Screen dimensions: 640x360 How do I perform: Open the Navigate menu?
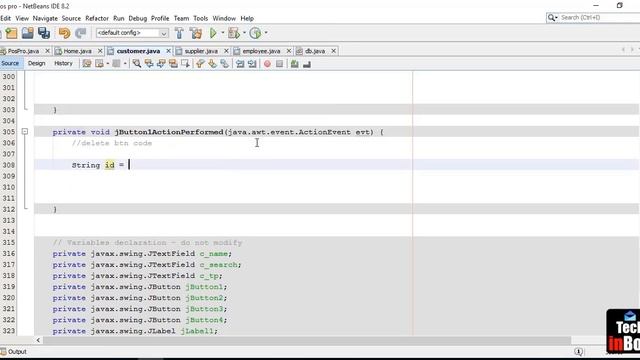pos(45,18)
